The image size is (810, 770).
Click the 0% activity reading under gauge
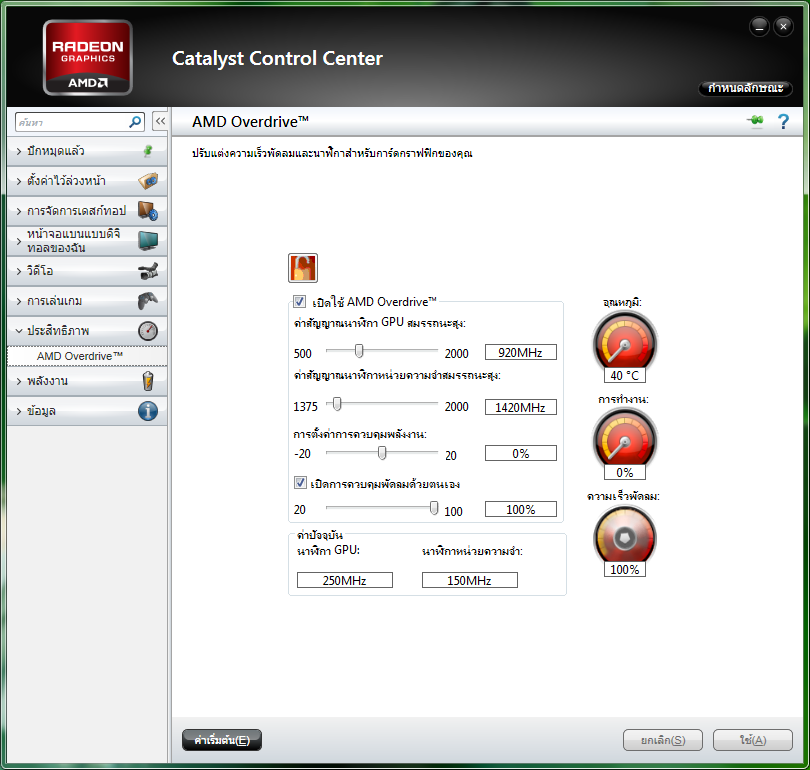coord(625,473)
